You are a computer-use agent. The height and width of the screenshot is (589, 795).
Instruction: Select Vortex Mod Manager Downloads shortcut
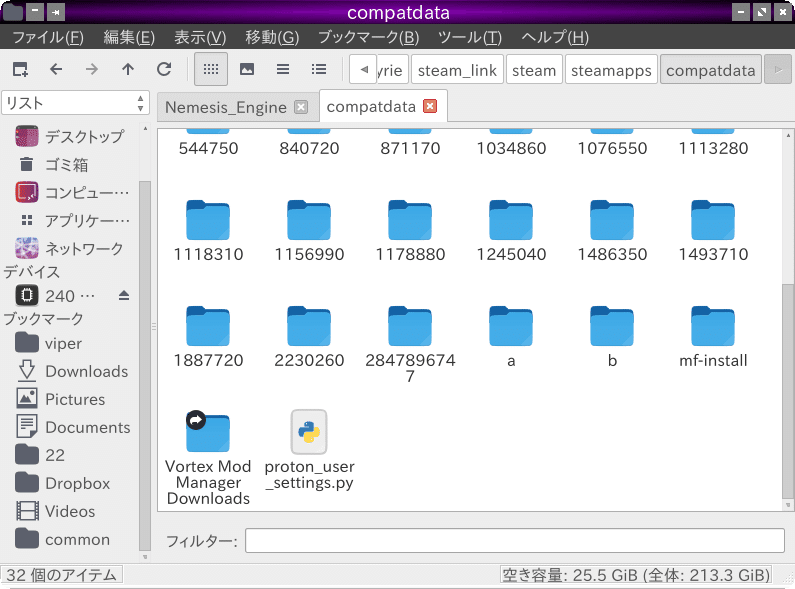pyautogui.click(x=208, y=458)
